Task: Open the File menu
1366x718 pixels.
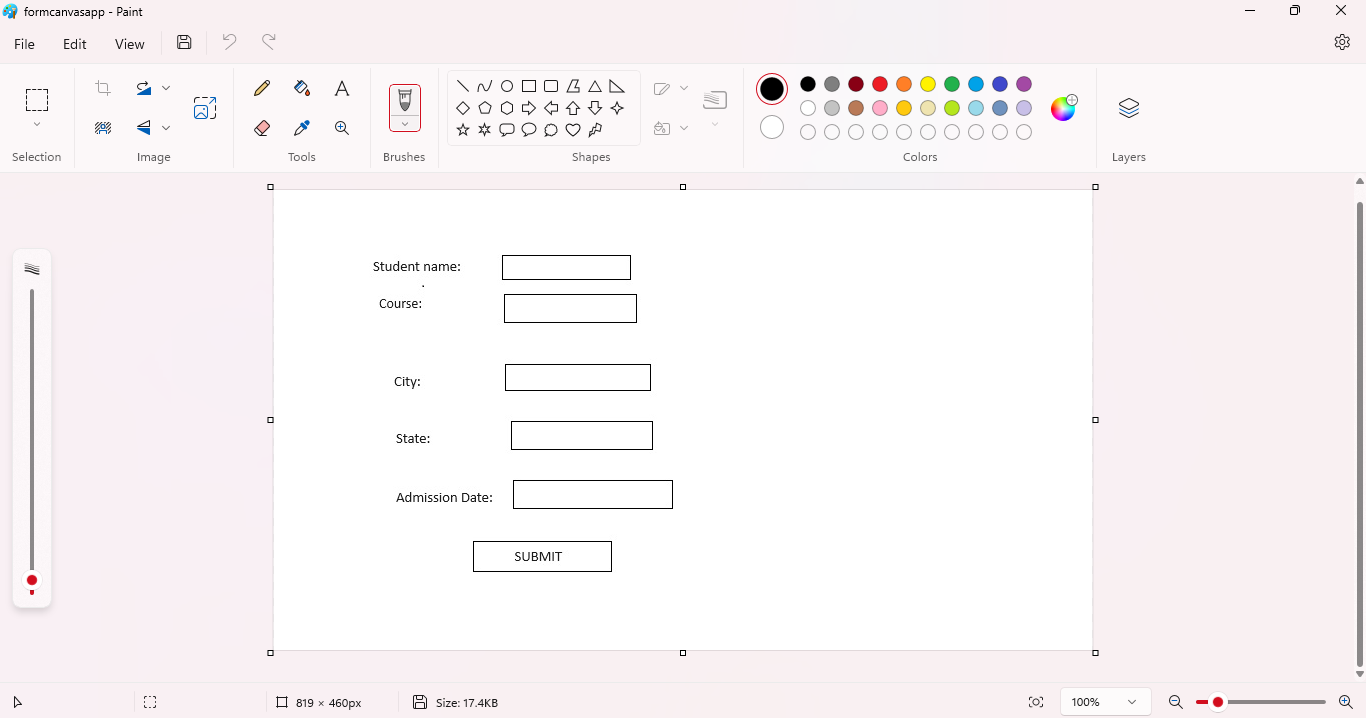Action: 24,44
